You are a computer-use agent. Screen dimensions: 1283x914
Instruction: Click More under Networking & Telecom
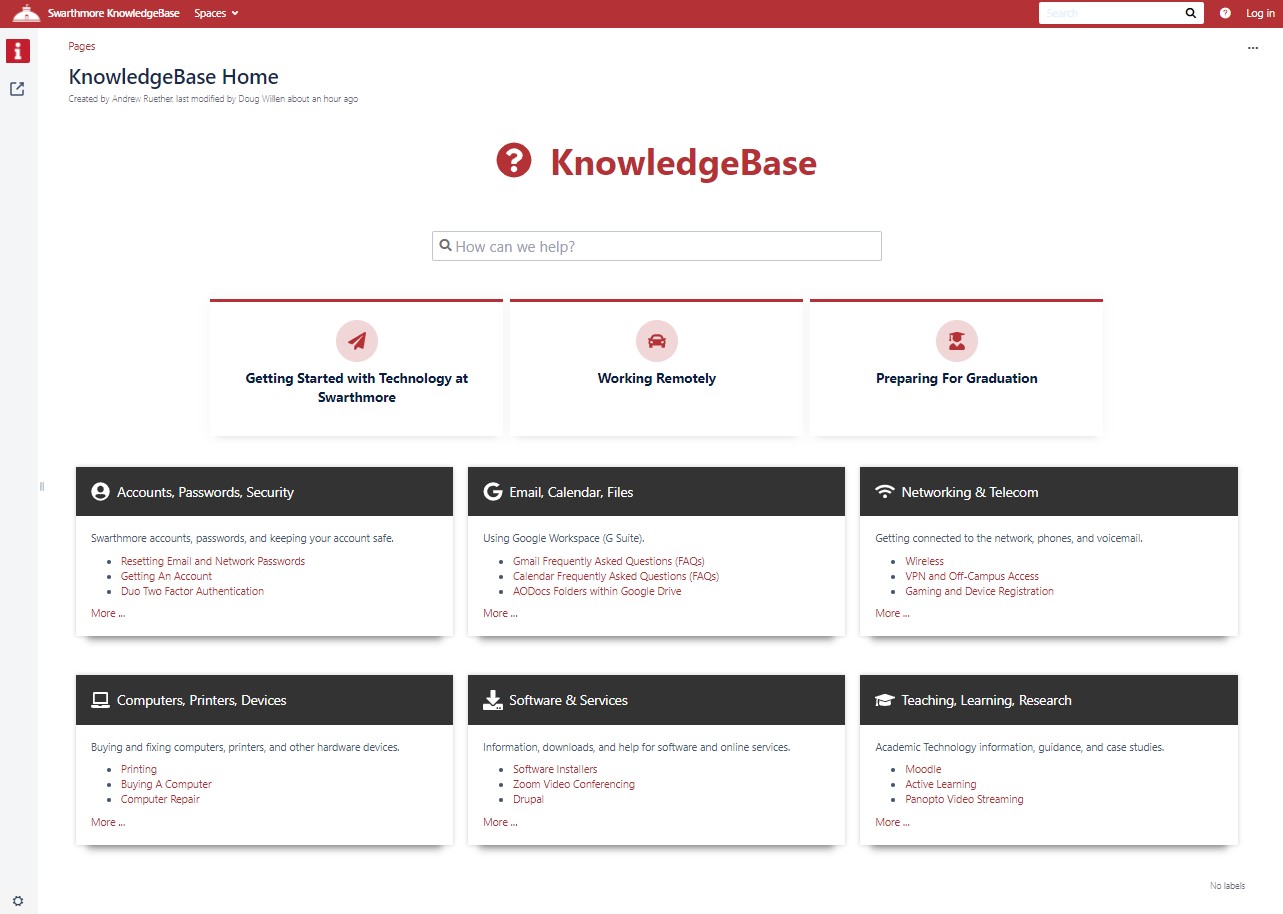click(x=892, y=613)
